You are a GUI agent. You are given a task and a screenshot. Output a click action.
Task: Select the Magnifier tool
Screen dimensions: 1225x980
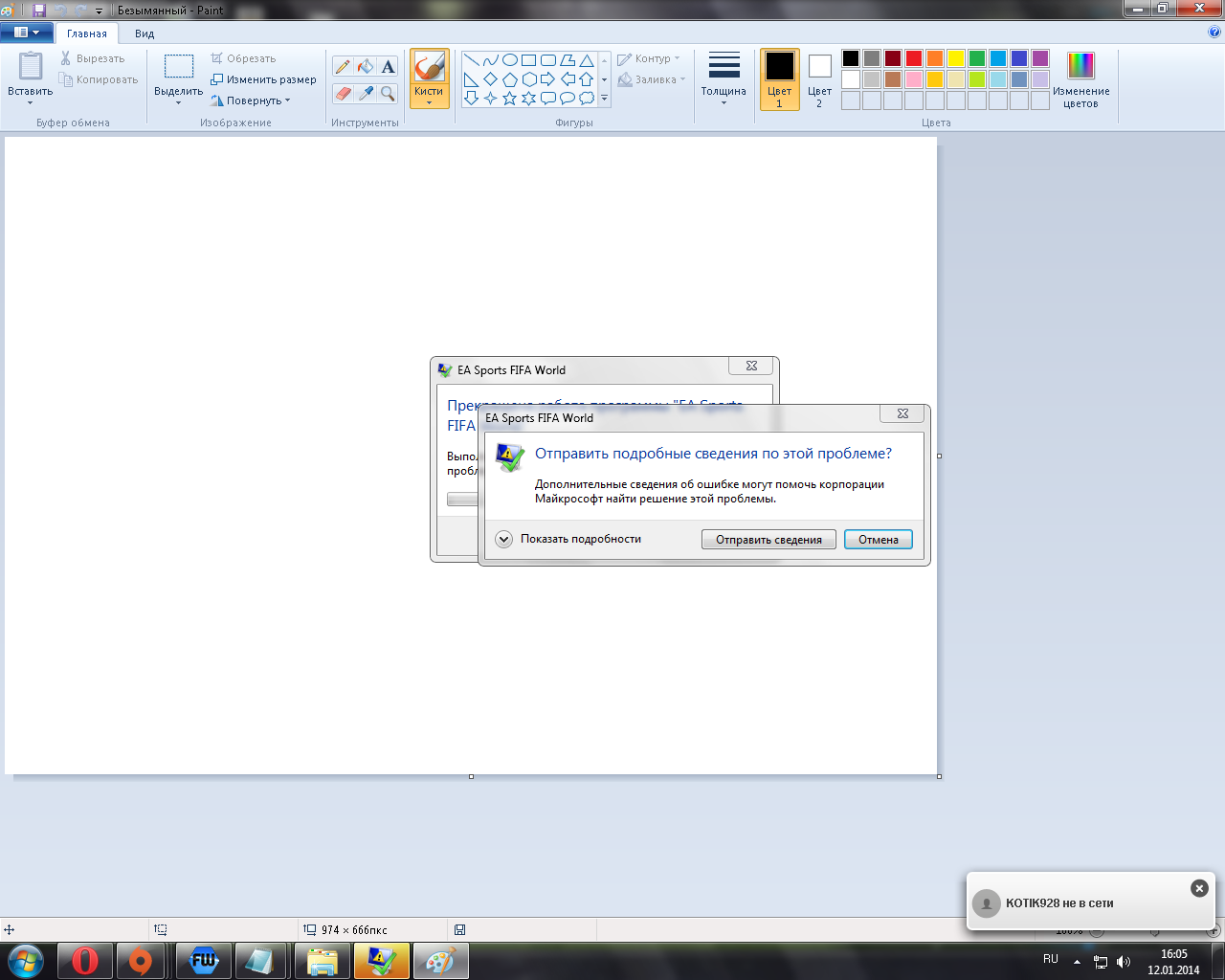pos(388,93)
